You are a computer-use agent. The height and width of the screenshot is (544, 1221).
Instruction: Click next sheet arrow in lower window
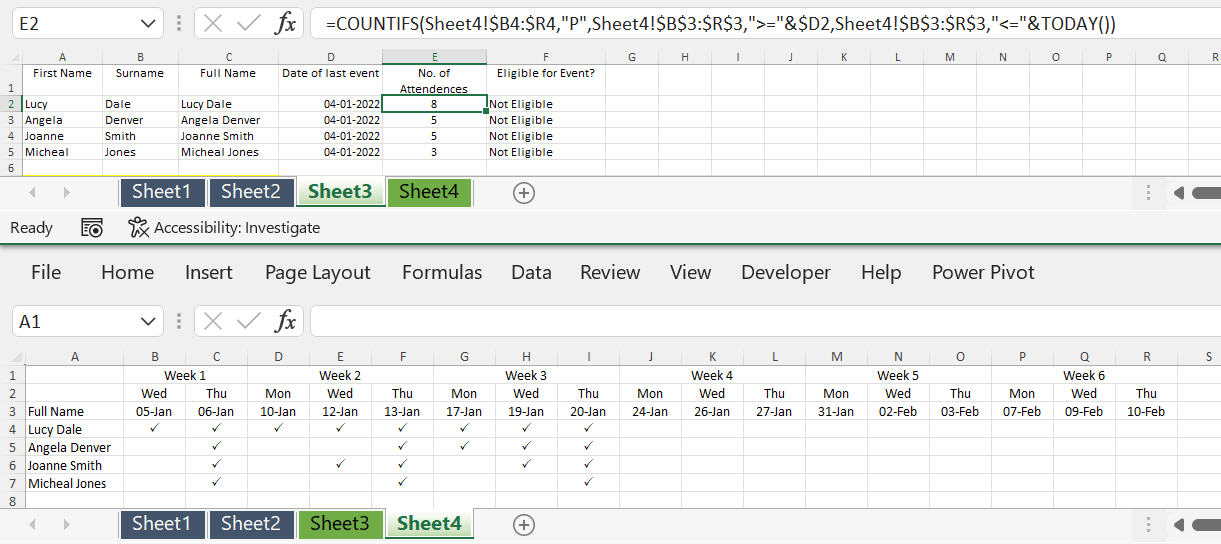point(66,524)
